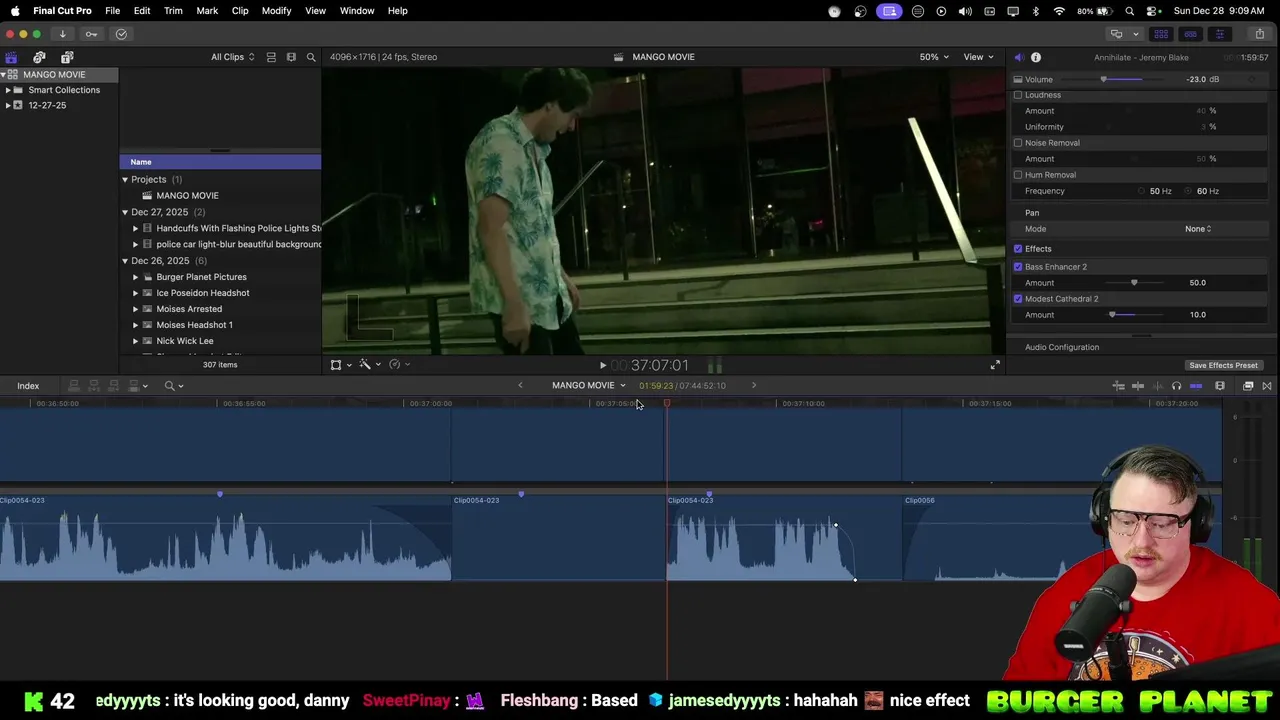Open the Trim menu
The height and width of the screenshot is (720, 1280).
173,11
